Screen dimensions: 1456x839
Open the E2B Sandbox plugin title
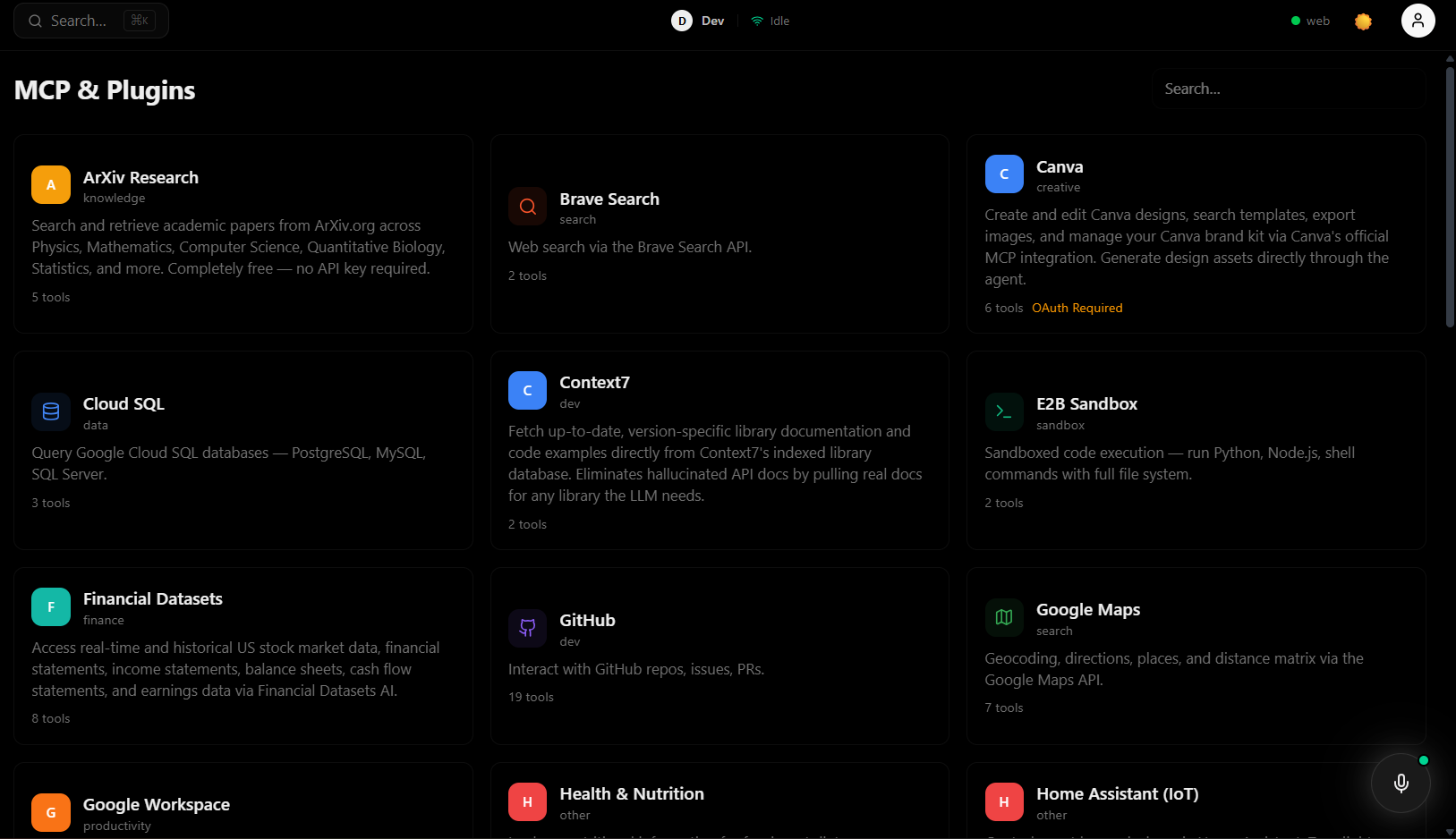coord(1086,403)
